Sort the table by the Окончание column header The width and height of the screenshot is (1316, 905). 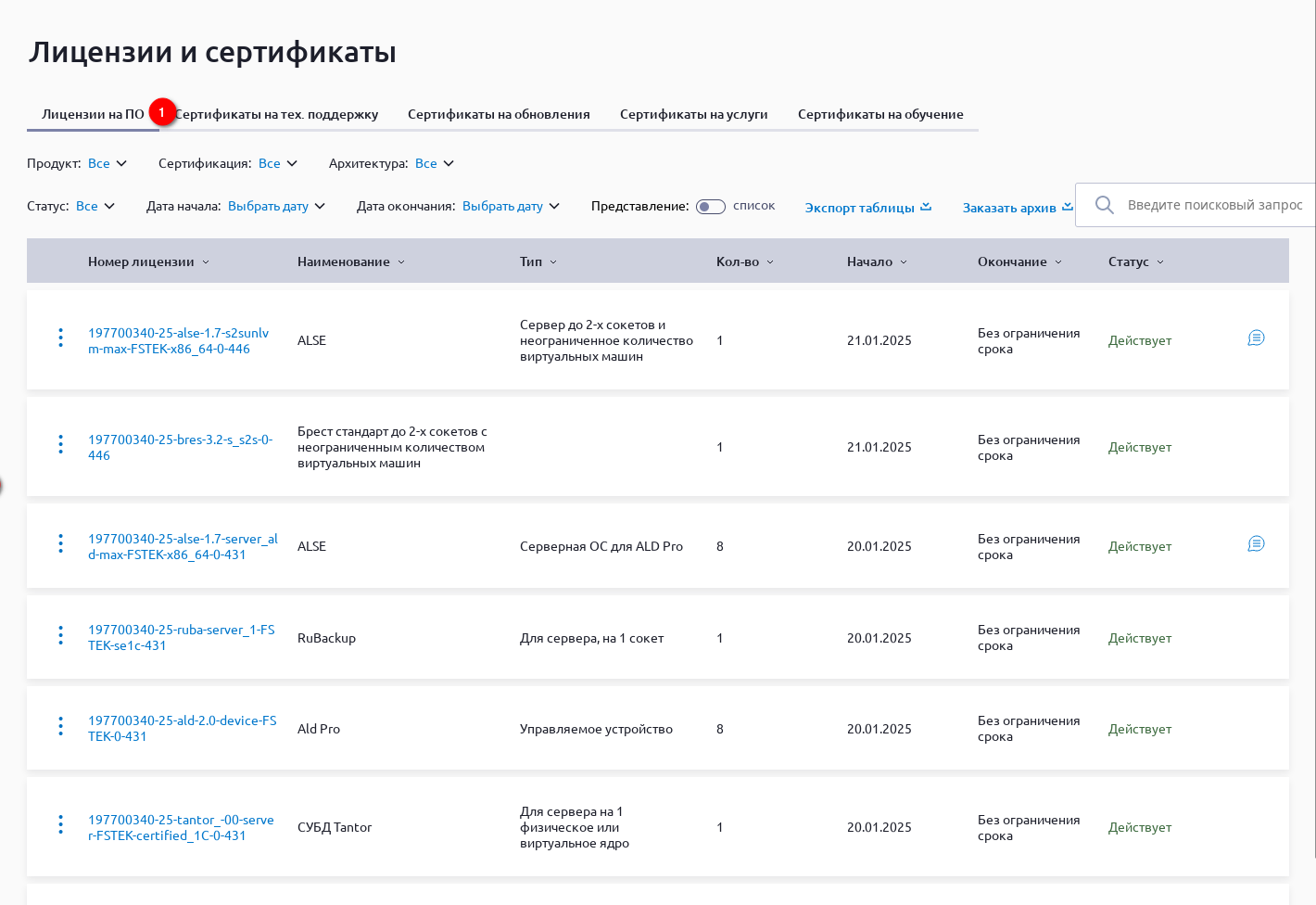click(x=1019, y=262)
